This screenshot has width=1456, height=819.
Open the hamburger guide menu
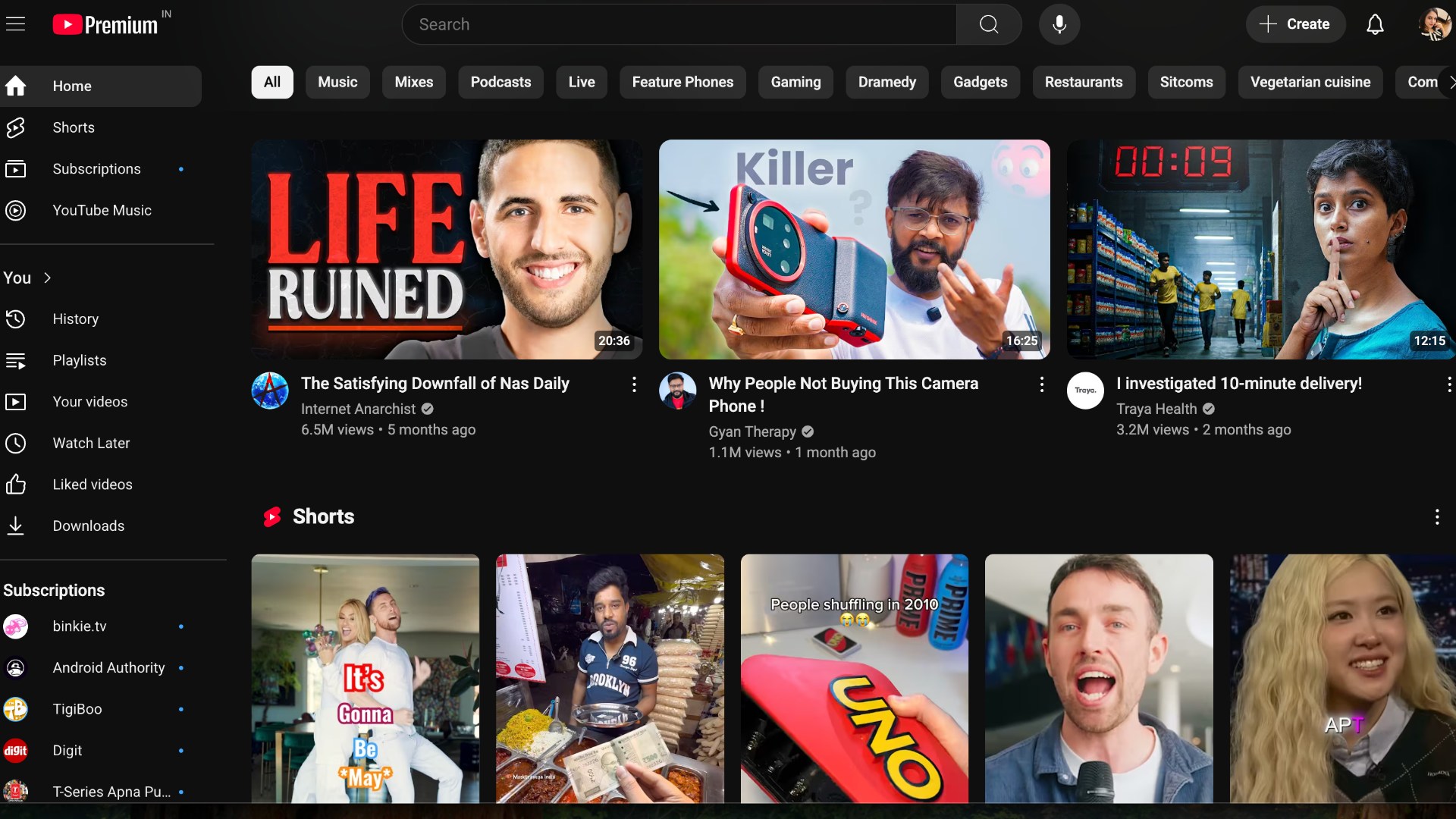pyautogui.click(x=15, y=24)
